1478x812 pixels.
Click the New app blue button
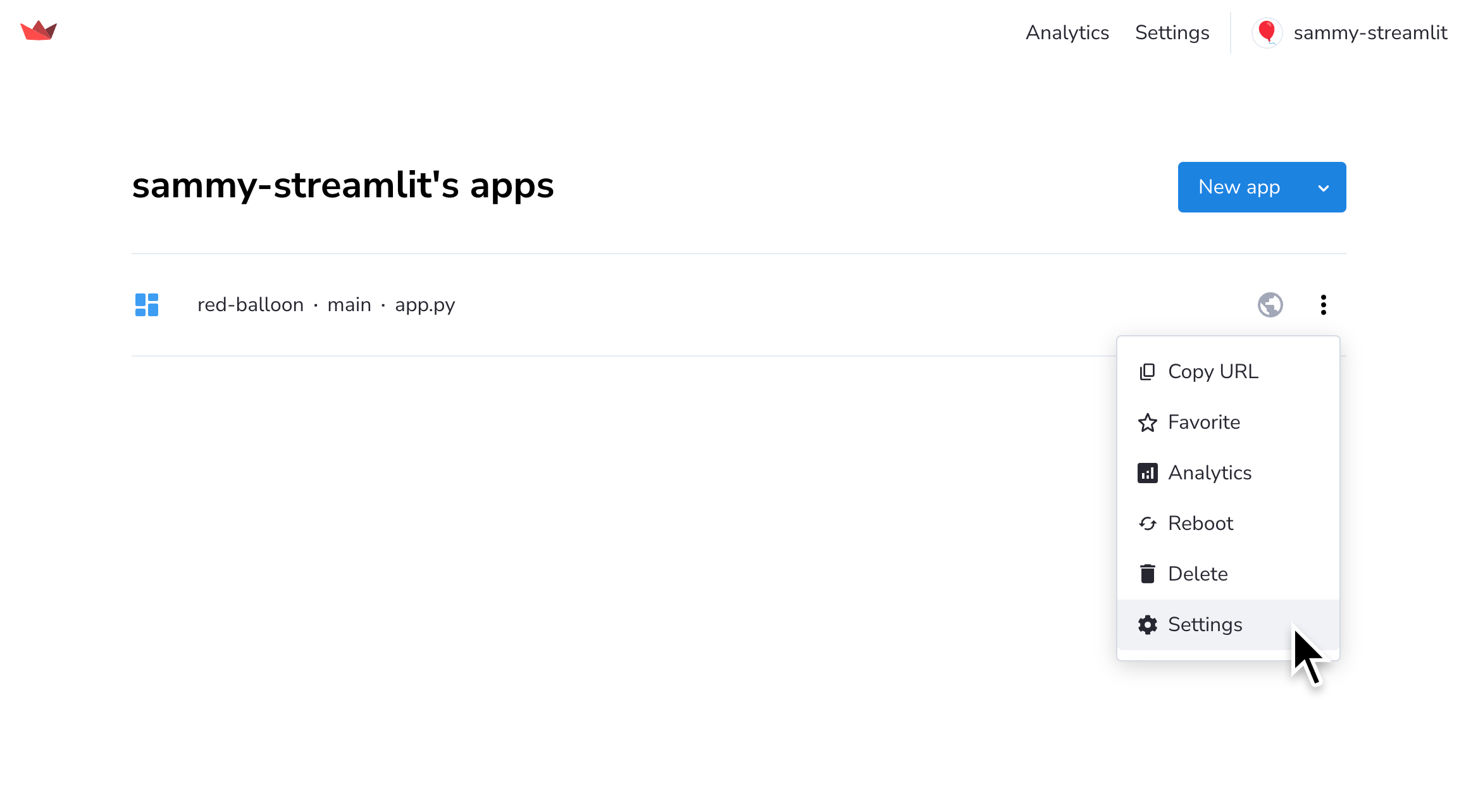(x=1262, y=187)
